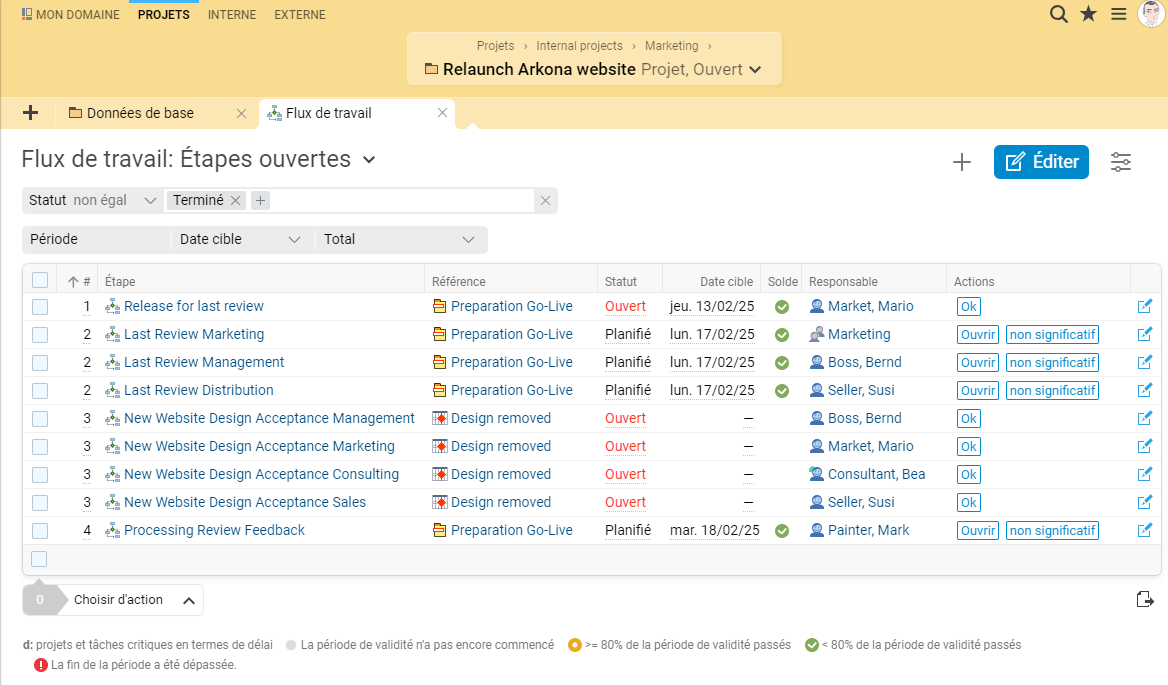Viewport: 1168px width, 685px height.
Task: Sort by the Date cible column header
Action: pyautogui.click(x=726, y=281)
